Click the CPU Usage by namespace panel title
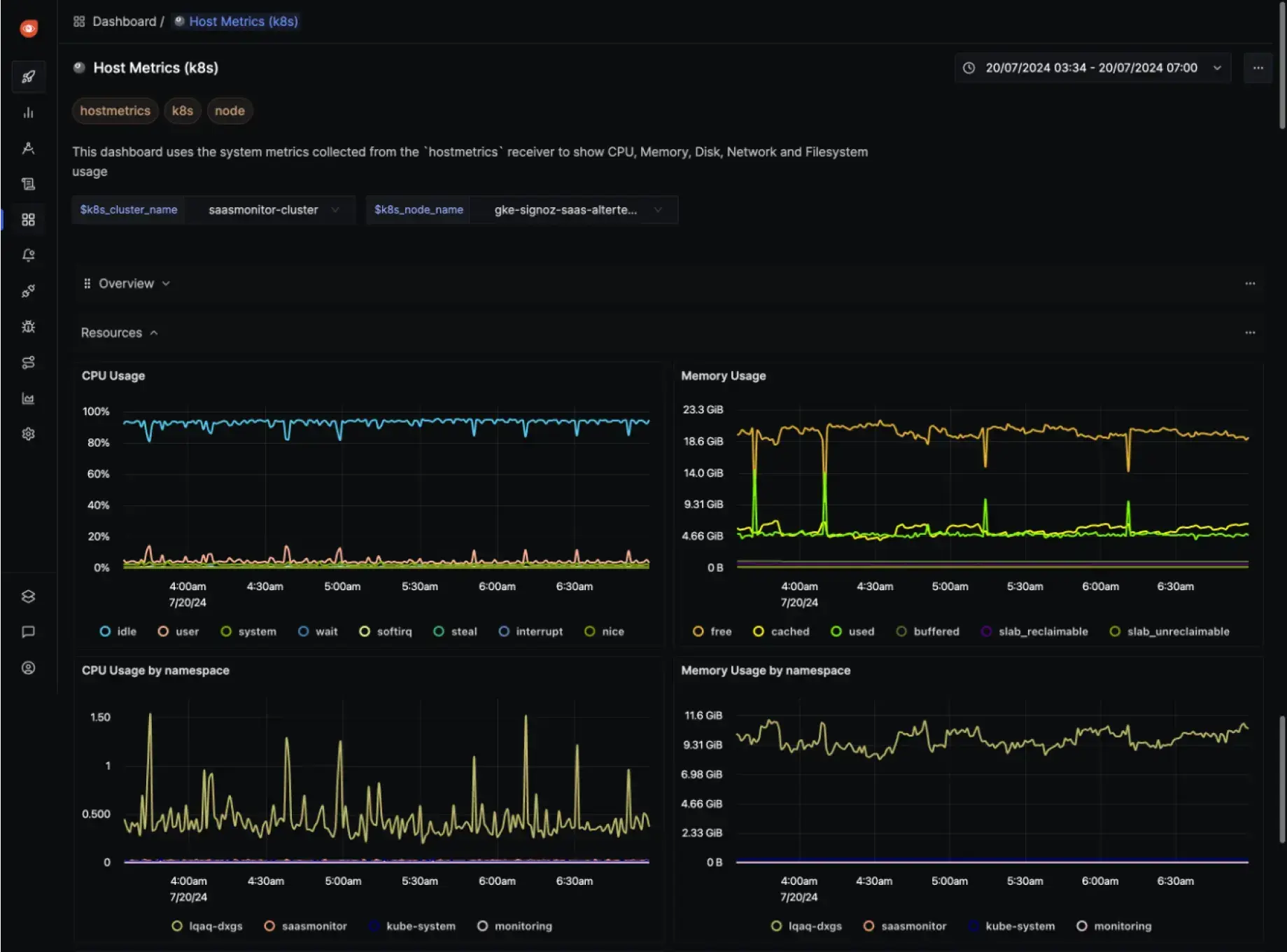This screenshot has width=1287, height=952. coord(155,671)
